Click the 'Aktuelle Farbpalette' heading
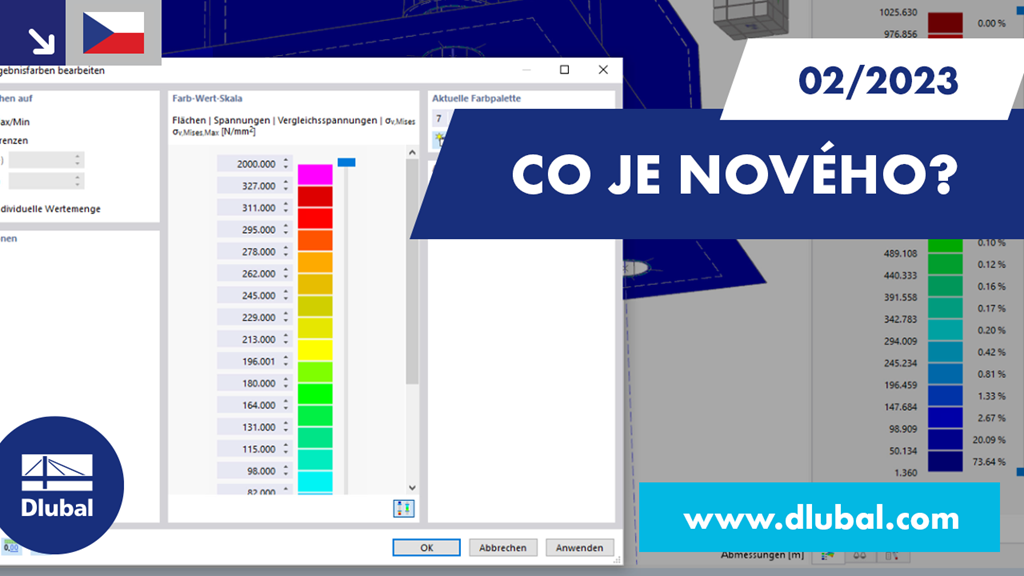Viewport: 1024px width, 576px height. (x=476, y=99)
